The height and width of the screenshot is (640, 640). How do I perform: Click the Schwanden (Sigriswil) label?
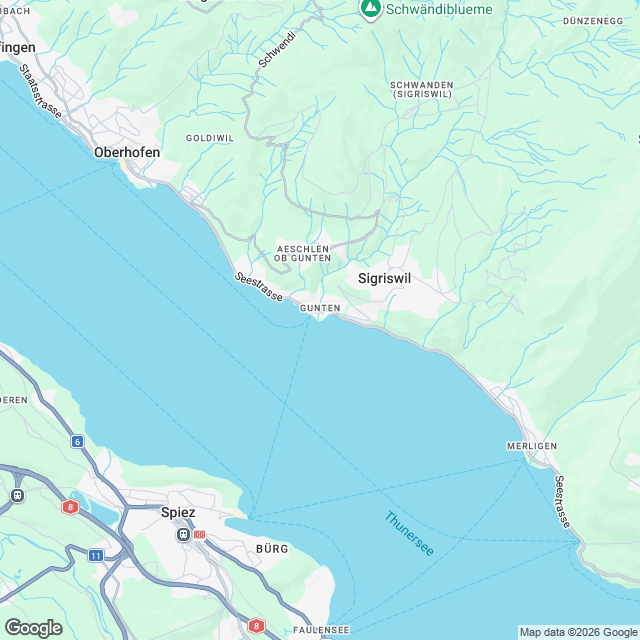422,89
